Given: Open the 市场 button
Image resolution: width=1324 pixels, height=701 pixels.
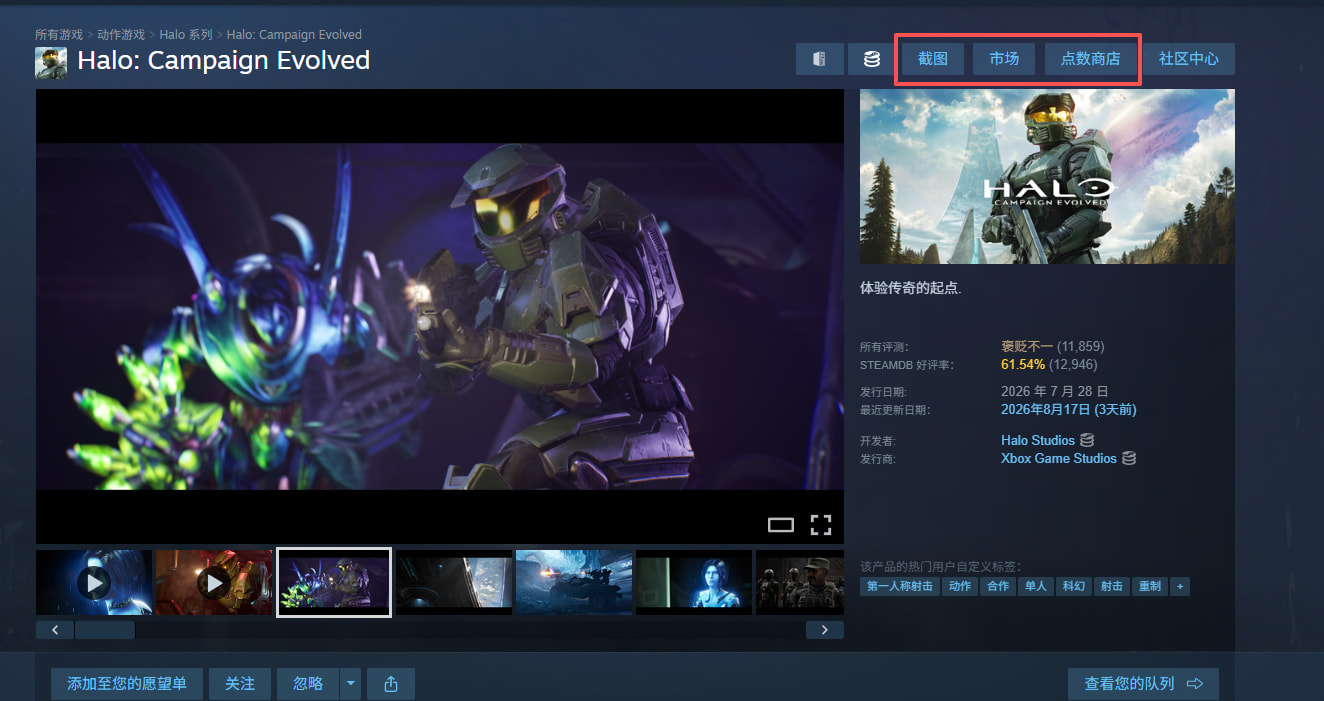Looking at the screenshot, I should coord(1004,59).
